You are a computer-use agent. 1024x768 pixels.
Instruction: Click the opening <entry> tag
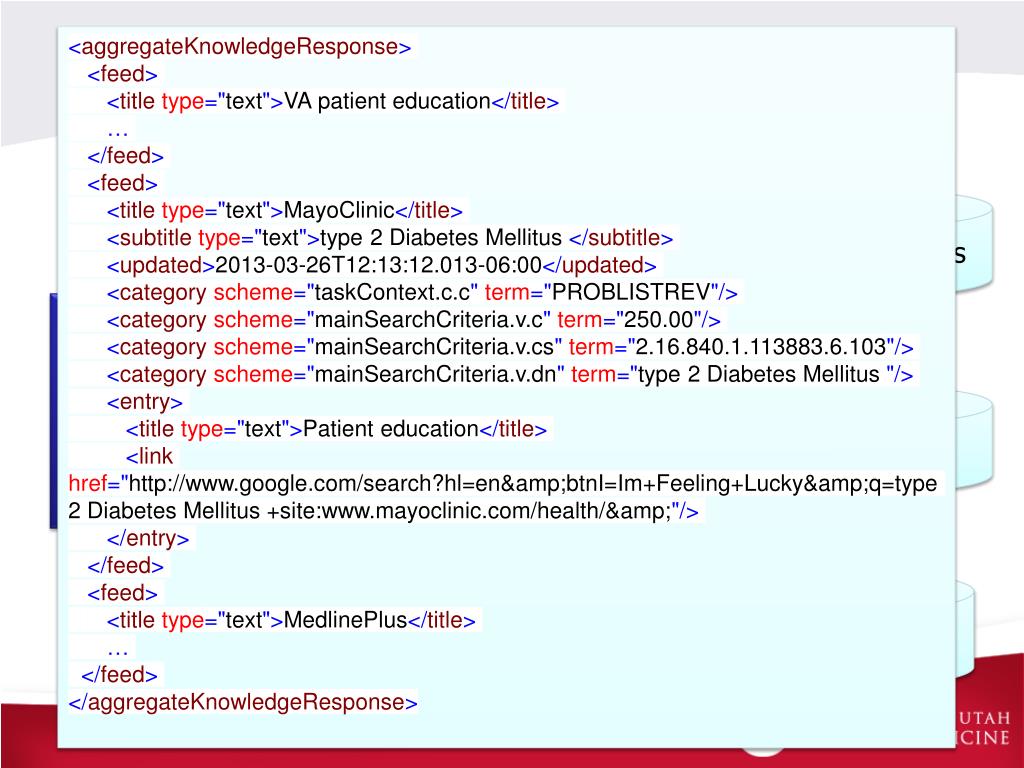point(145,402)
